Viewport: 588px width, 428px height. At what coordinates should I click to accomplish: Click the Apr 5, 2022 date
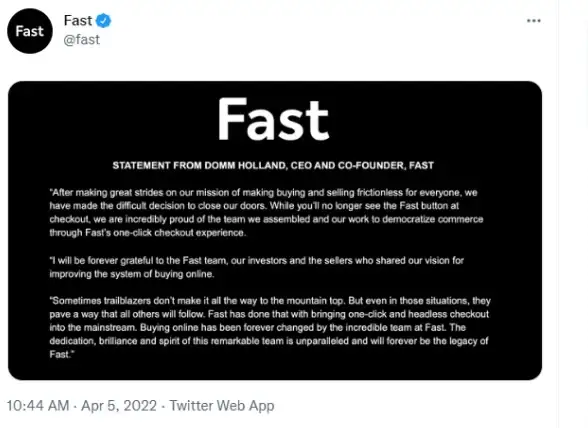(119, 405)
